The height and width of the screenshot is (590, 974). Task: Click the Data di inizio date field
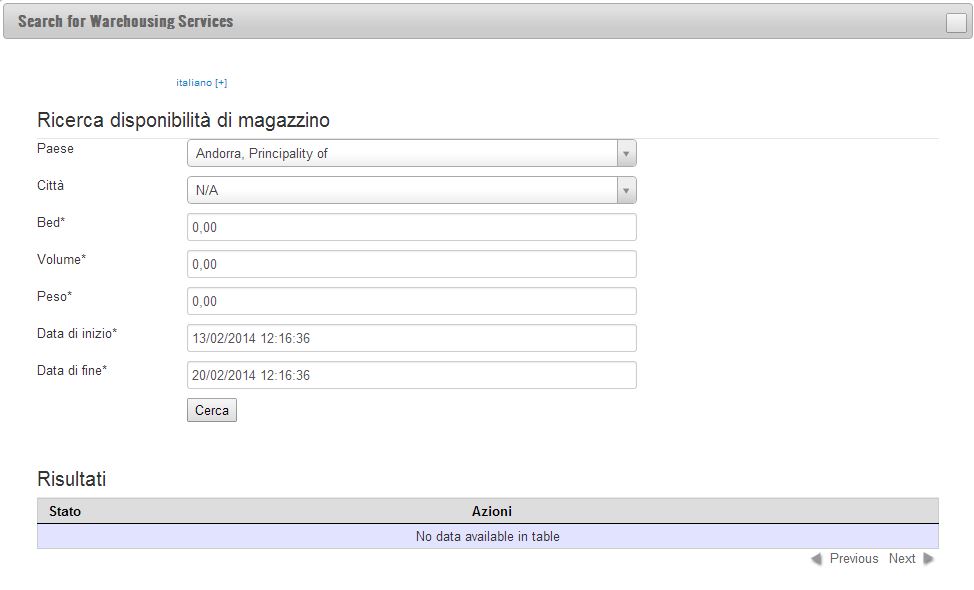pos(411,338)
